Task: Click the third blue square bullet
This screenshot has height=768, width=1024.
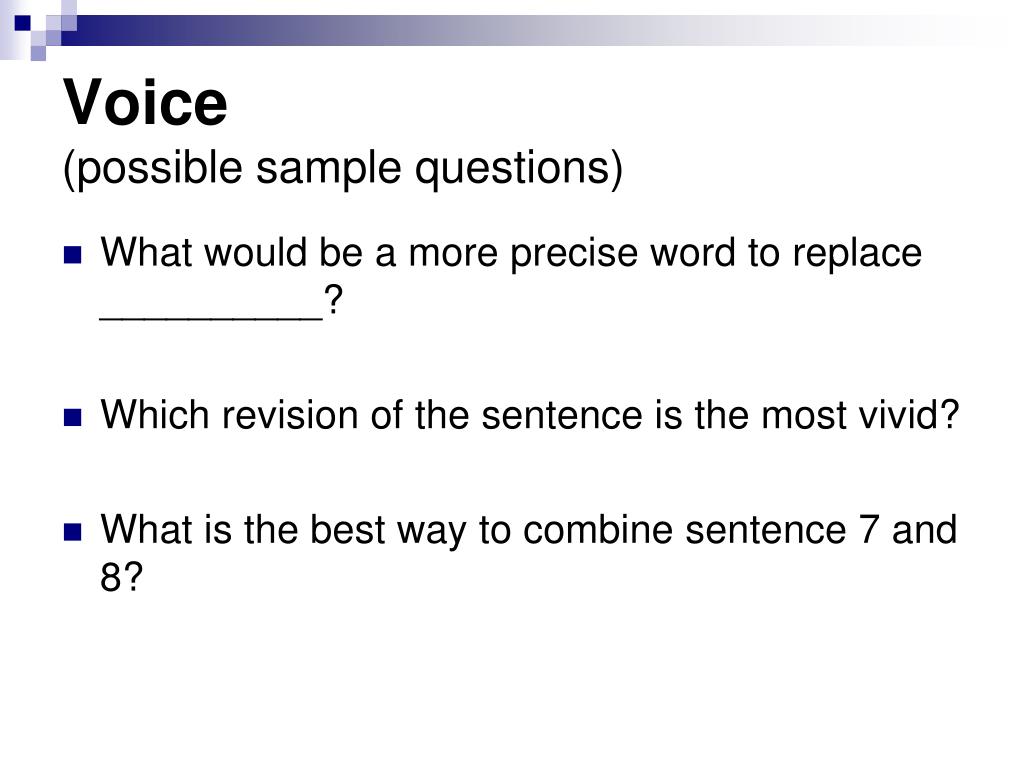Action: tap(72, 532)
